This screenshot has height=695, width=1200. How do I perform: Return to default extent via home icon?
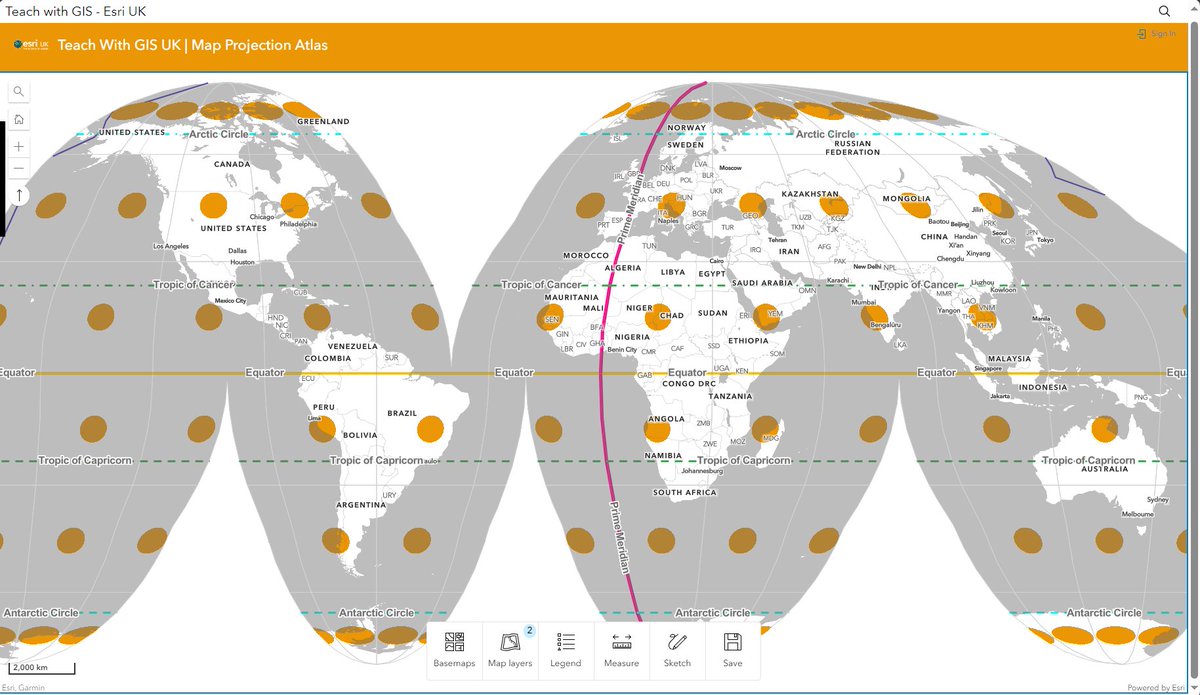coord(19,118)
